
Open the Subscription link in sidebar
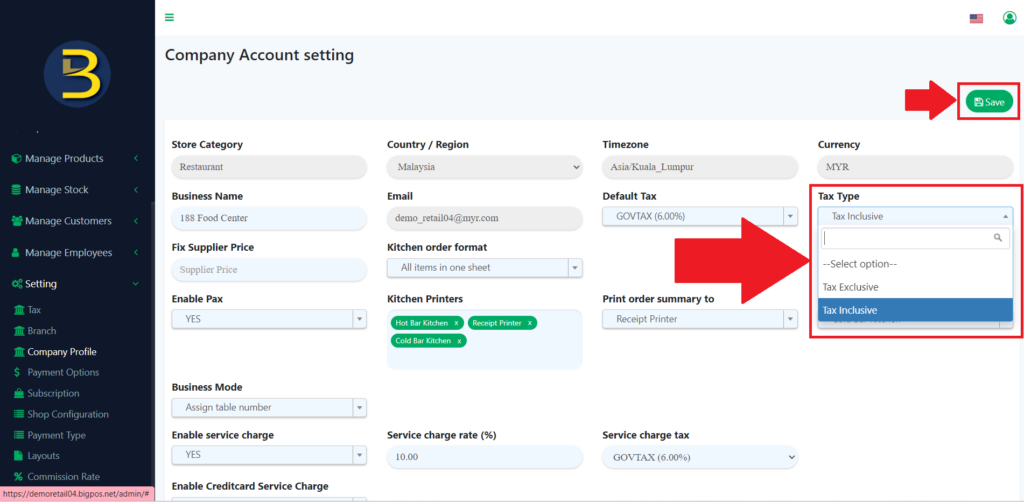click(53, 393)
